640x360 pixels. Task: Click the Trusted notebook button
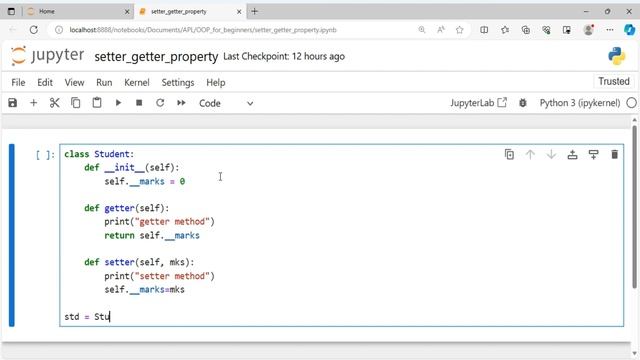pyautogui.click(x=614, y=81)
